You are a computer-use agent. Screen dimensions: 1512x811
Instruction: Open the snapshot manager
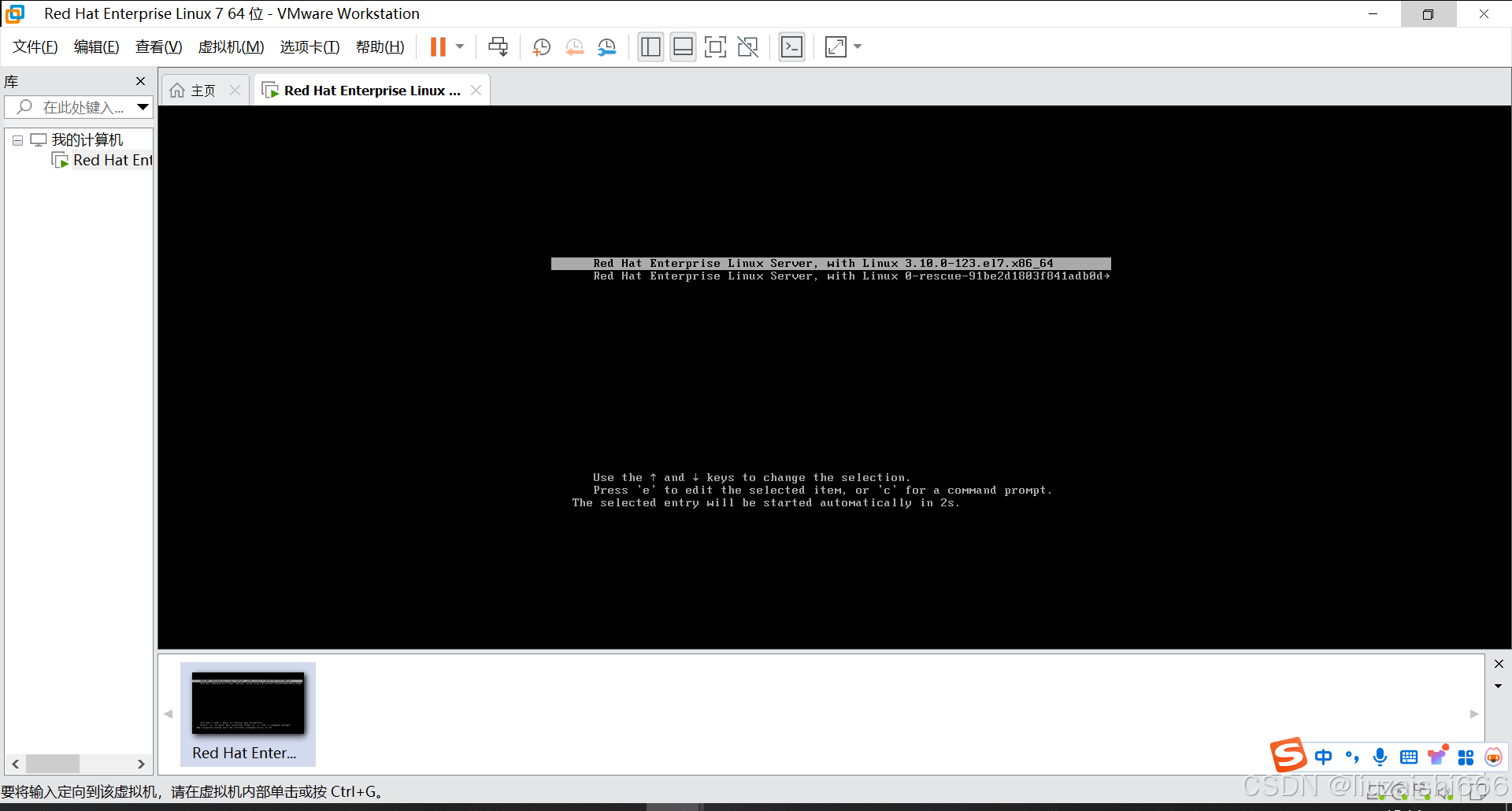tap(607, 47)
